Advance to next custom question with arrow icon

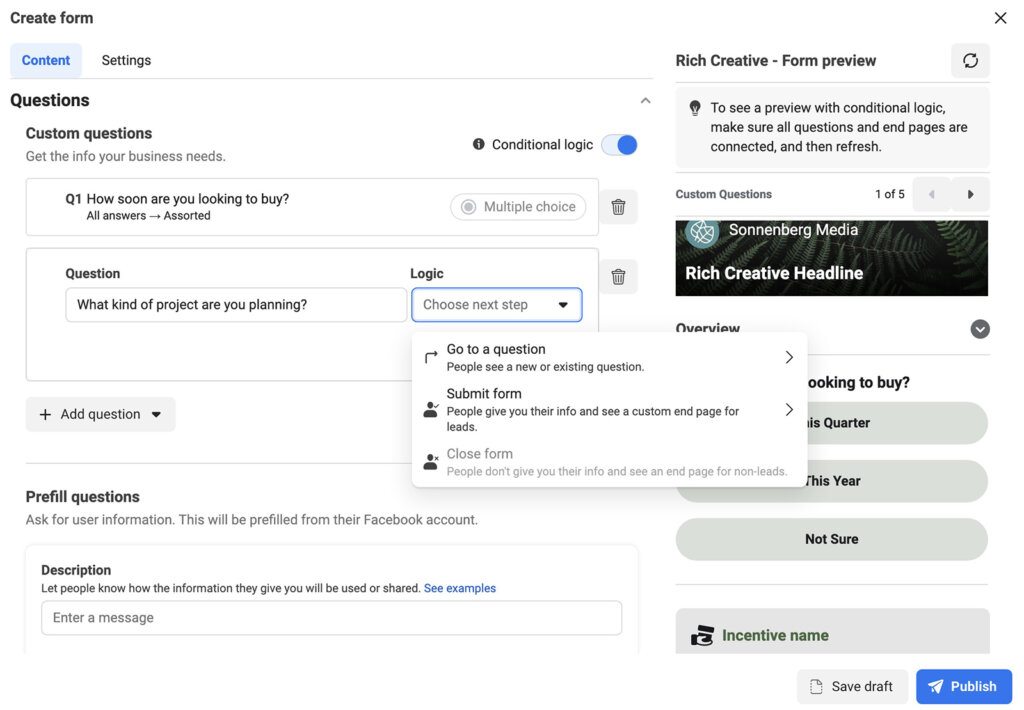[970, 194]
